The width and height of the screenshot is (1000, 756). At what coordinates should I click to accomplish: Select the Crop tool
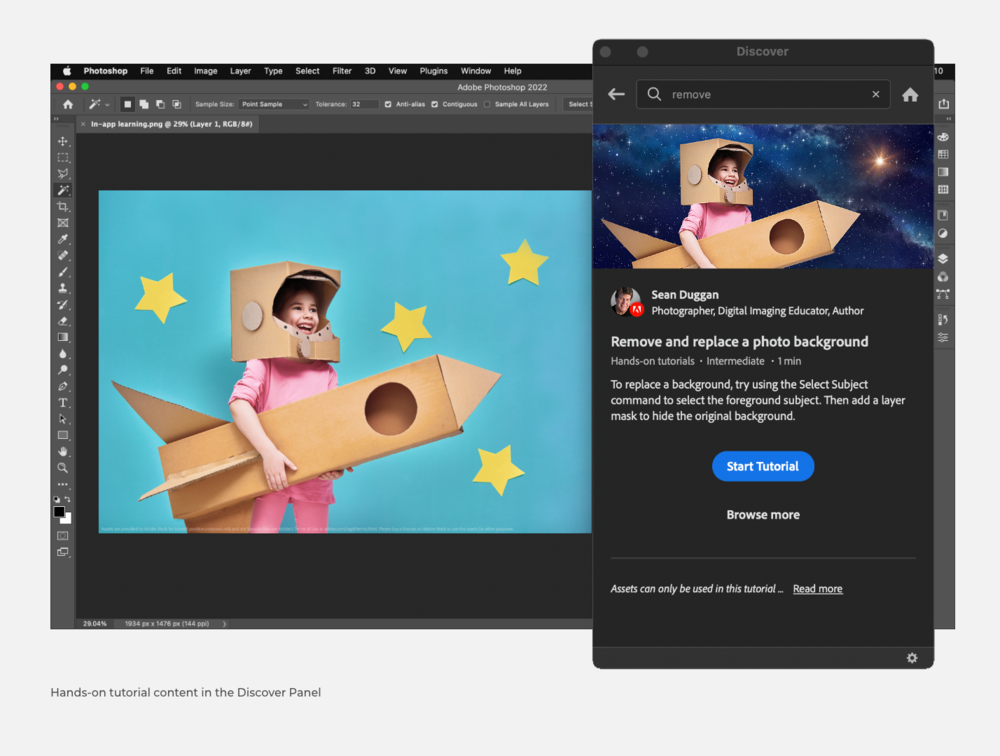(62, 207)
